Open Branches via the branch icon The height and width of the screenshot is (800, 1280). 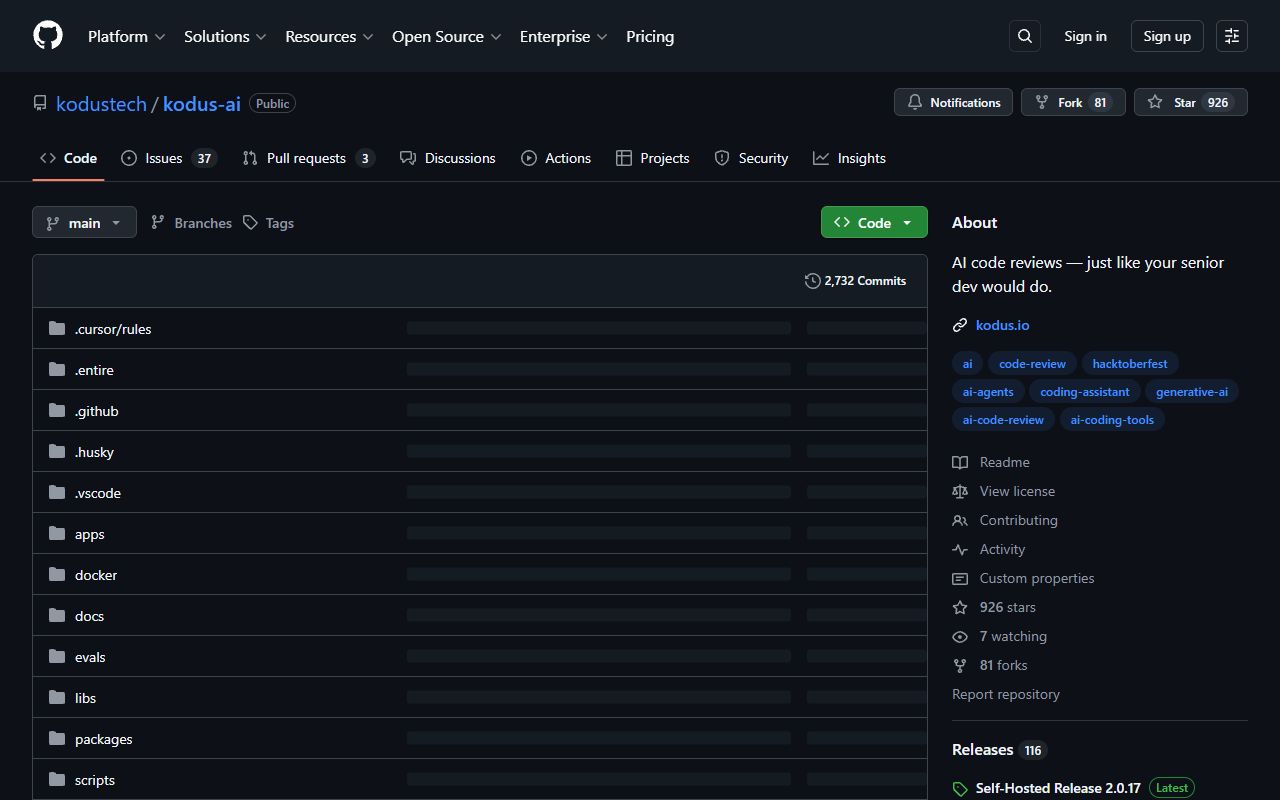click(158, 222)
